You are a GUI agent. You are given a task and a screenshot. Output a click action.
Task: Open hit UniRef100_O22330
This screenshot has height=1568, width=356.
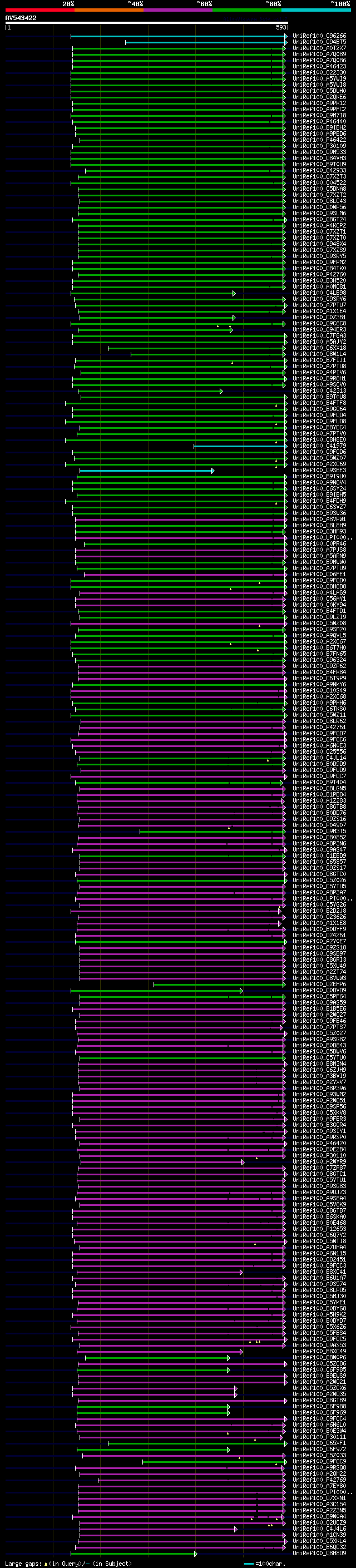(x=319, y=72)
